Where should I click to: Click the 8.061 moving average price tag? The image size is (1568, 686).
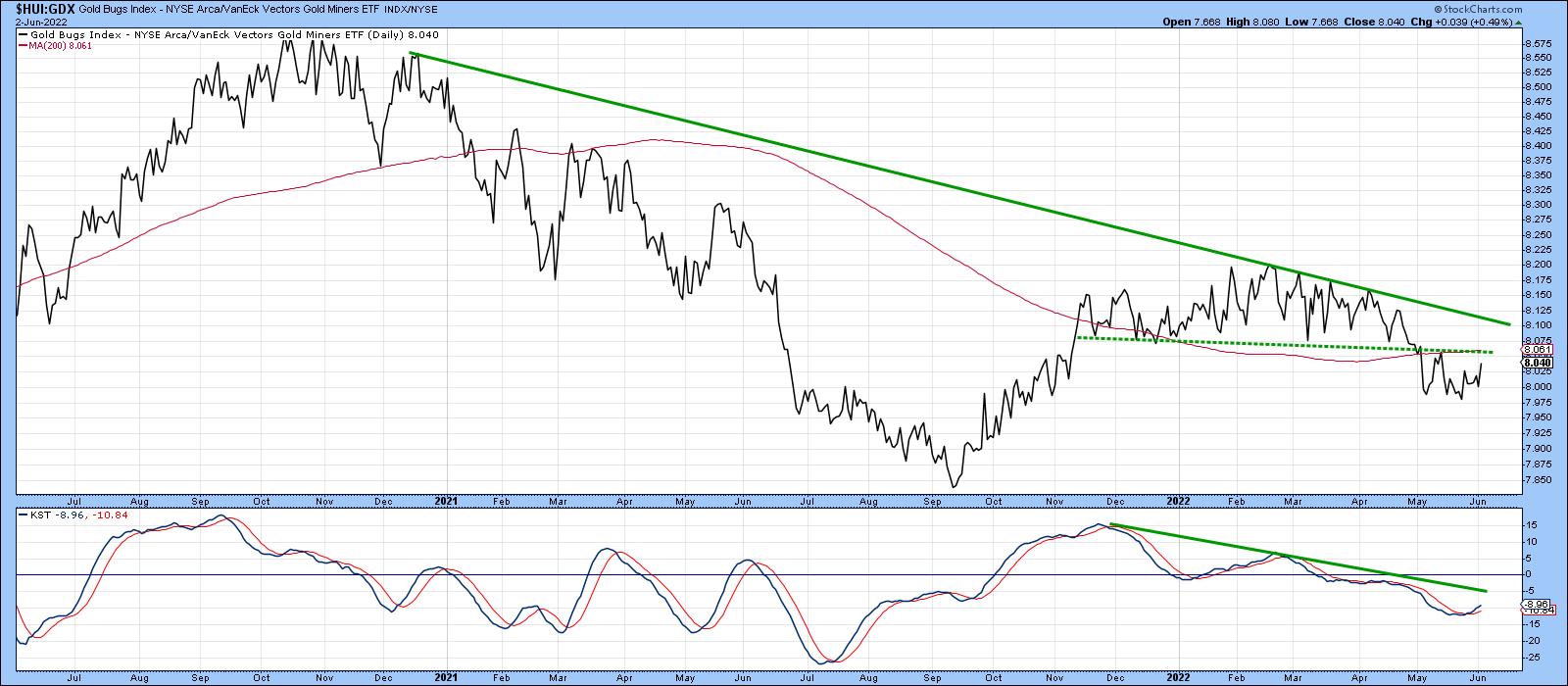1535,349
